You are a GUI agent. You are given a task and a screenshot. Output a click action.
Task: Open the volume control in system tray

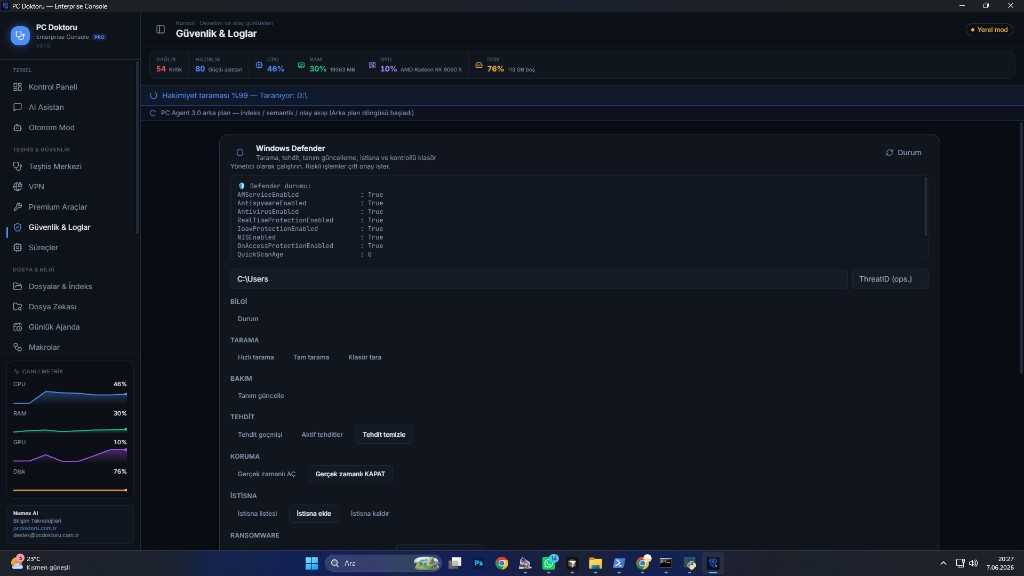pos(974,563)
